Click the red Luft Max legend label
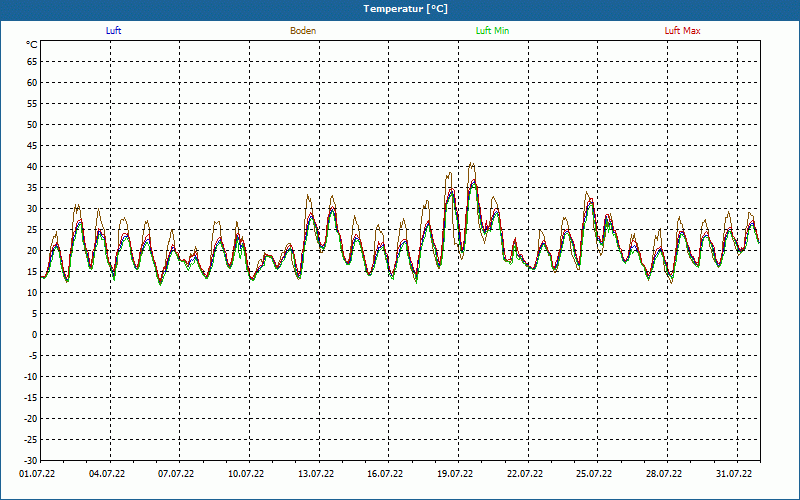This screenshot has height=500, width=800. tap(682, 31)
